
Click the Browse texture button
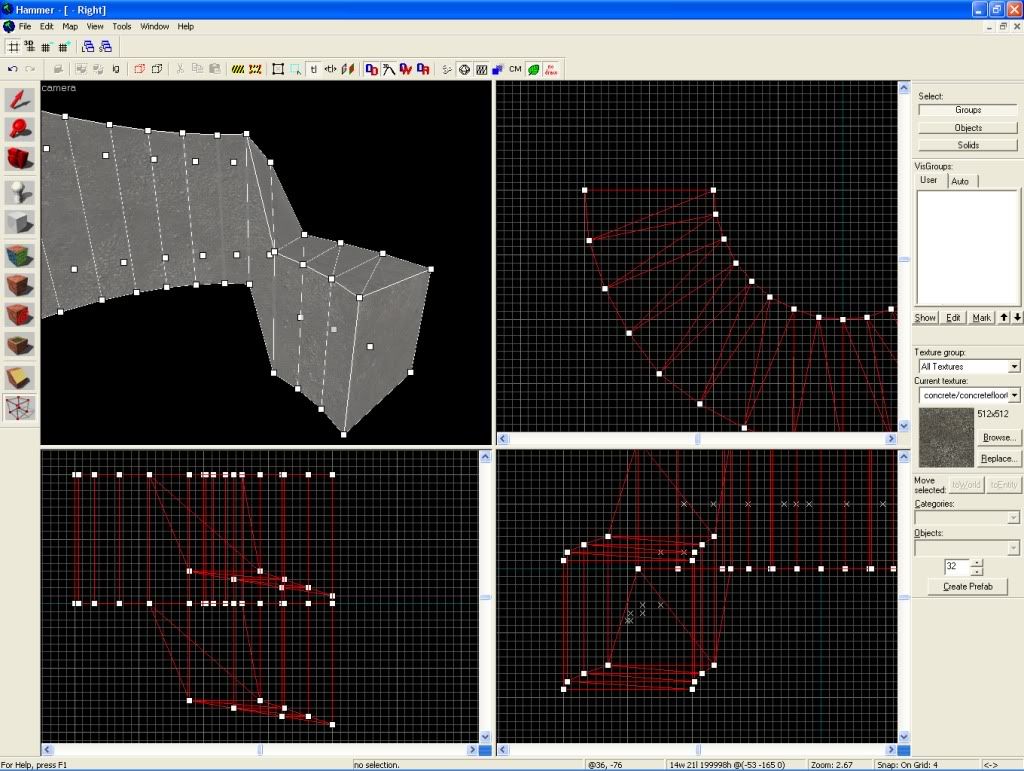tap(999, 438)
